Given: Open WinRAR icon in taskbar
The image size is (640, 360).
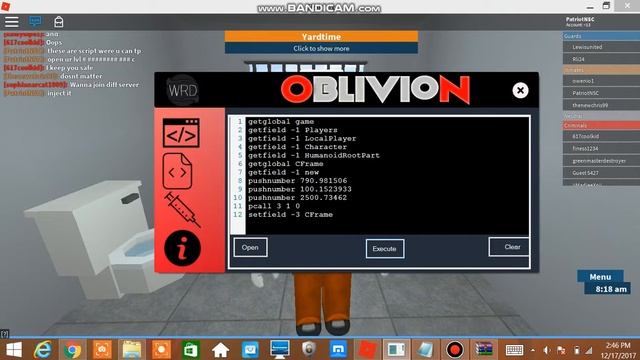Looking at the screenshot, I should 484,350.
